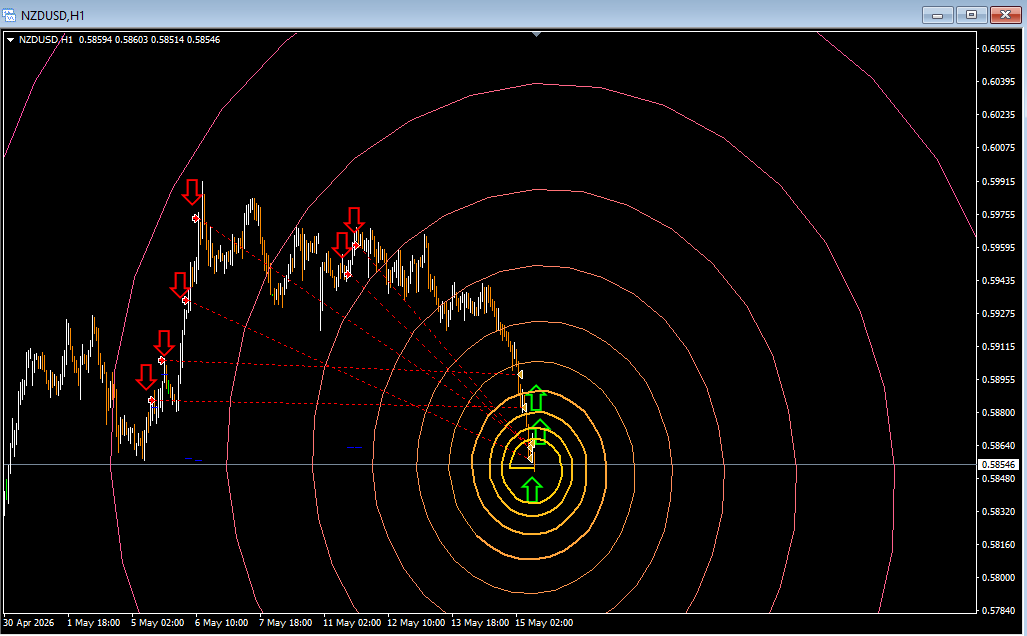Click the 0.58800 price scale label
Image resolution: width=1027 pixels, height=636 pixels.
998,413
